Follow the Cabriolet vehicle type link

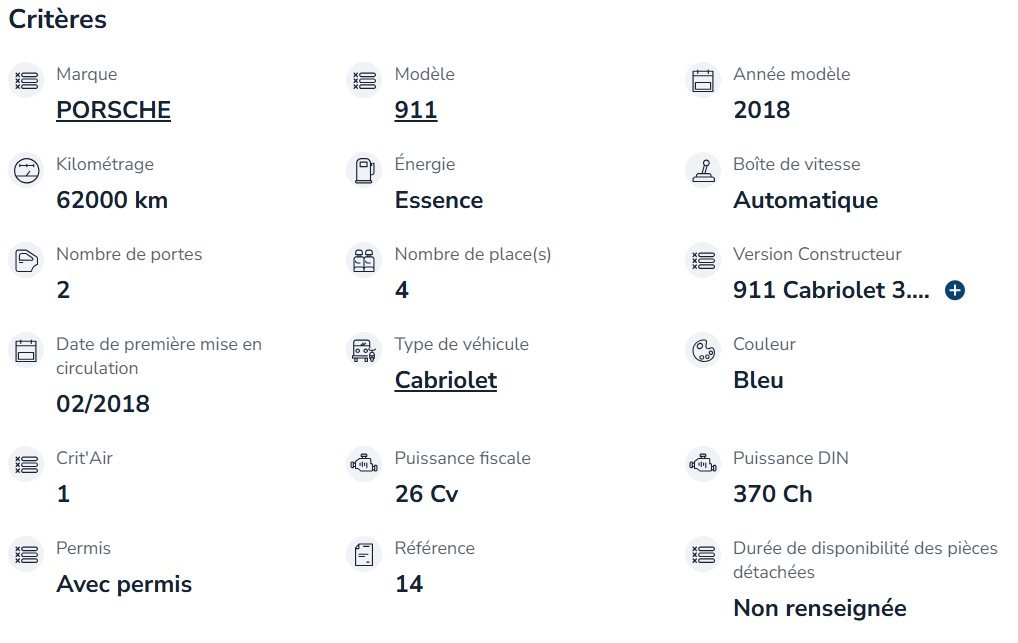(446, 380)
